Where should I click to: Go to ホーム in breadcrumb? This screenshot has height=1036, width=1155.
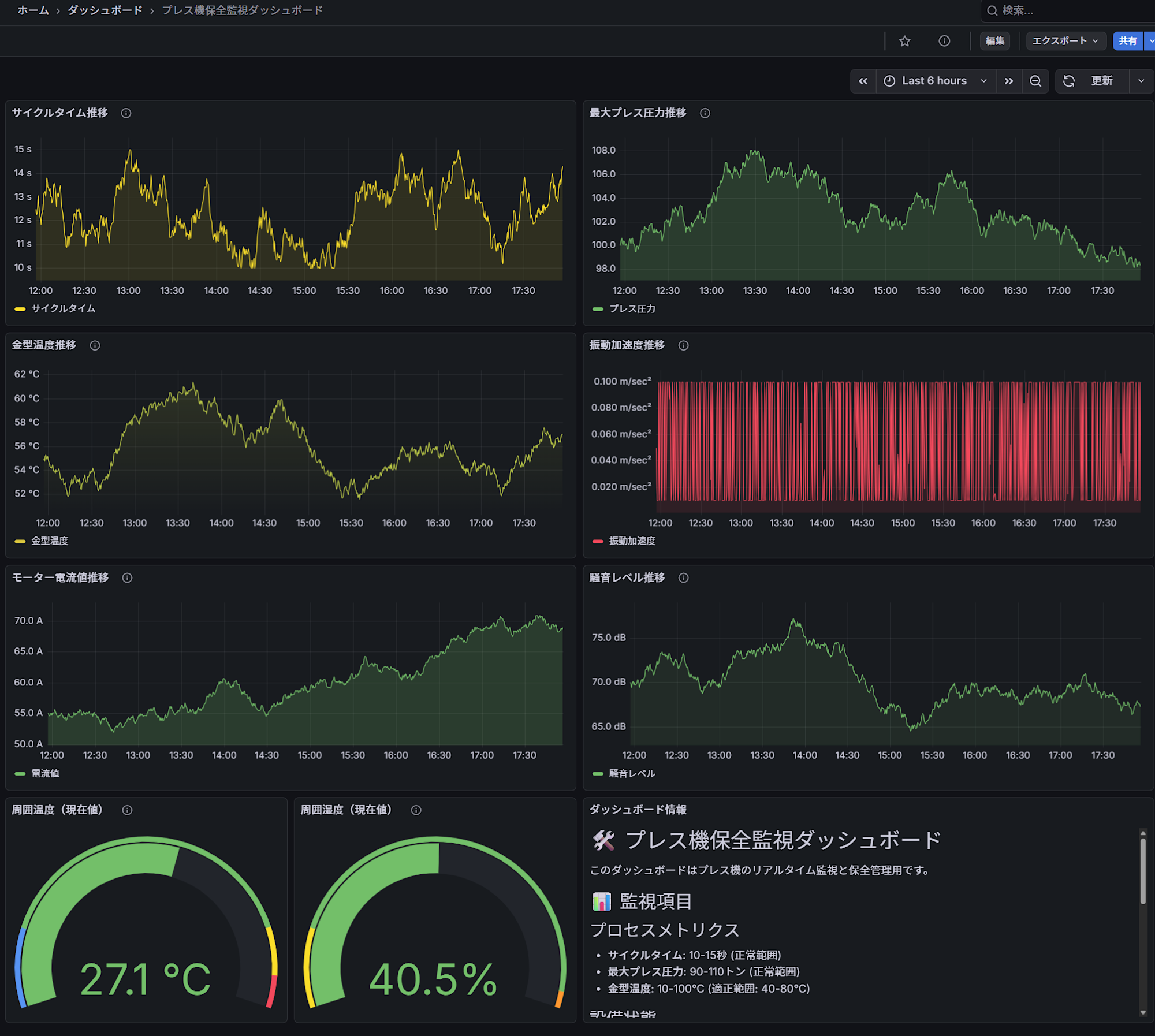(33, 10)
